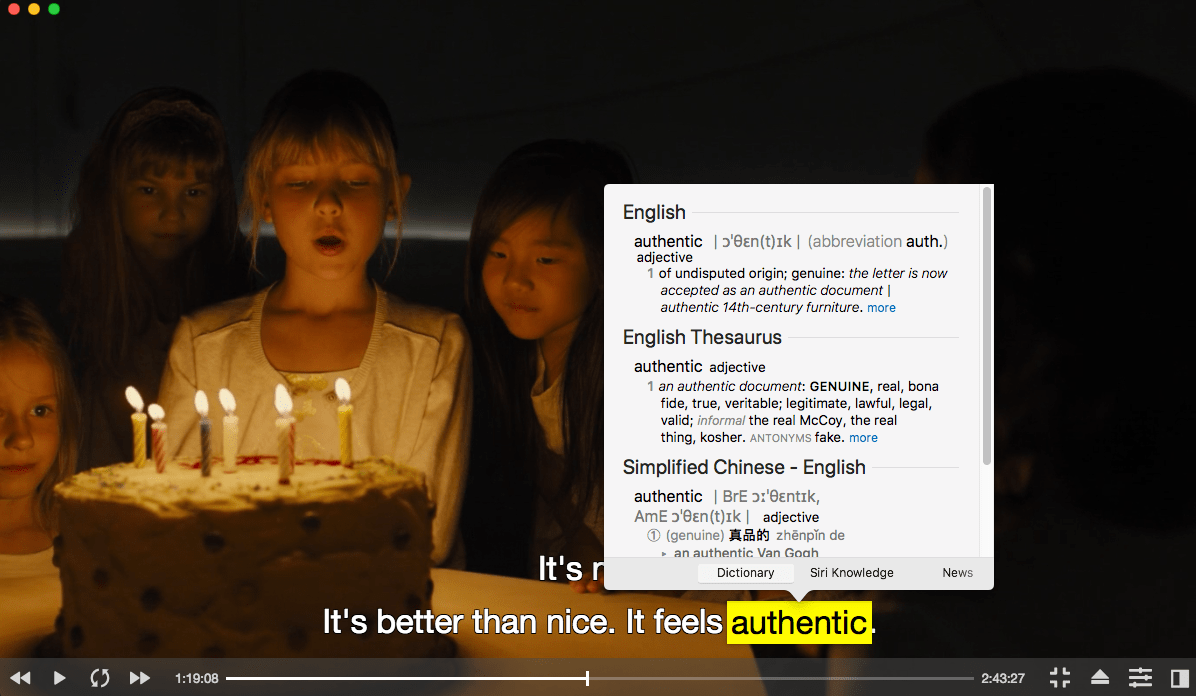Expand the "an authentic Van Gogh" example triangle

tap(664, 554)
